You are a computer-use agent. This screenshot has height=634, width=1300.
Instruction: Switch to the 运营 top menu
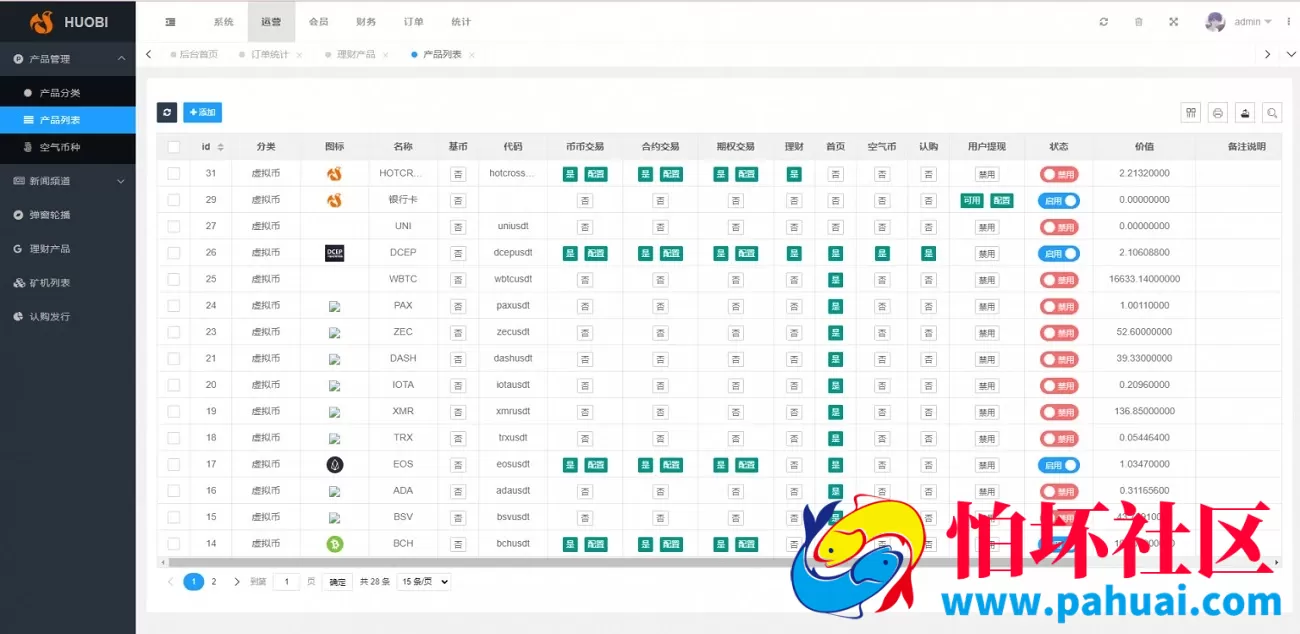click(271, 22)
